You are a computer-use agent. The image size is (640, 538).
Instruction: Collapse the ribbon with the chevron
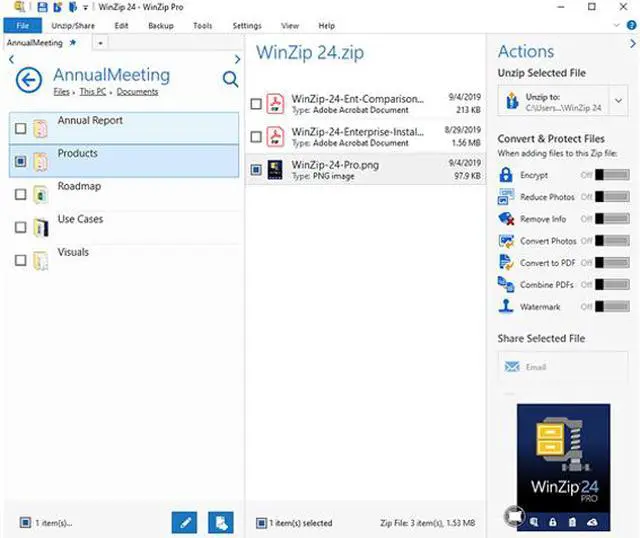tap(616, 25)
